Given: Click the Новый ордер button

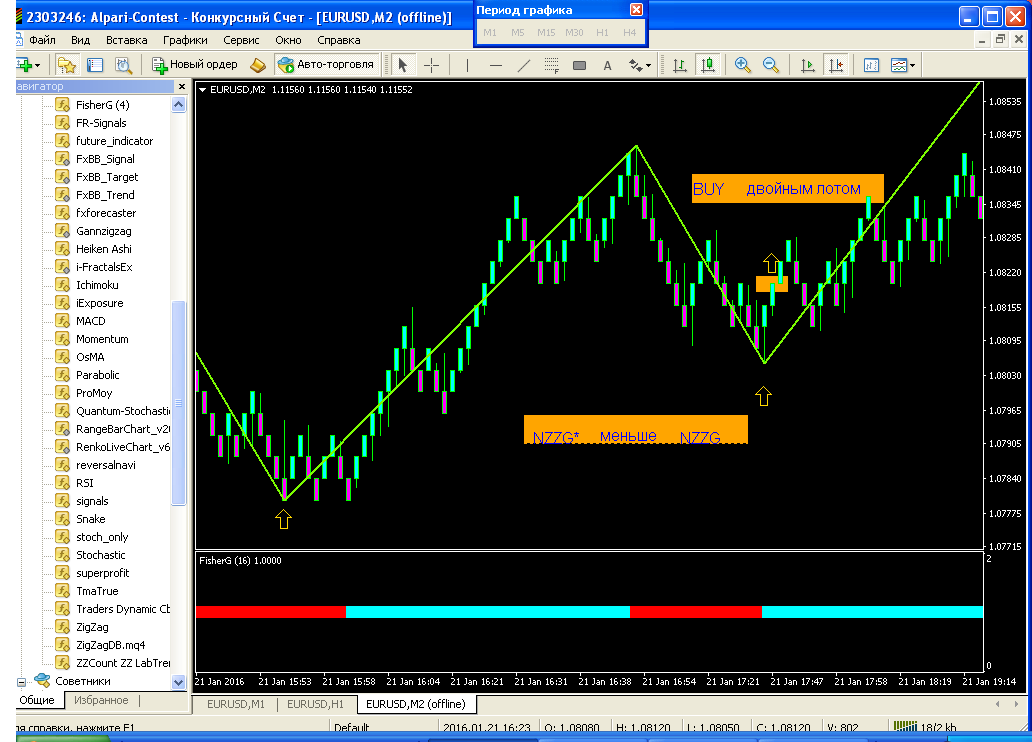Looking at the screenshot, I should pyautogui.click(x=195, y=65).
